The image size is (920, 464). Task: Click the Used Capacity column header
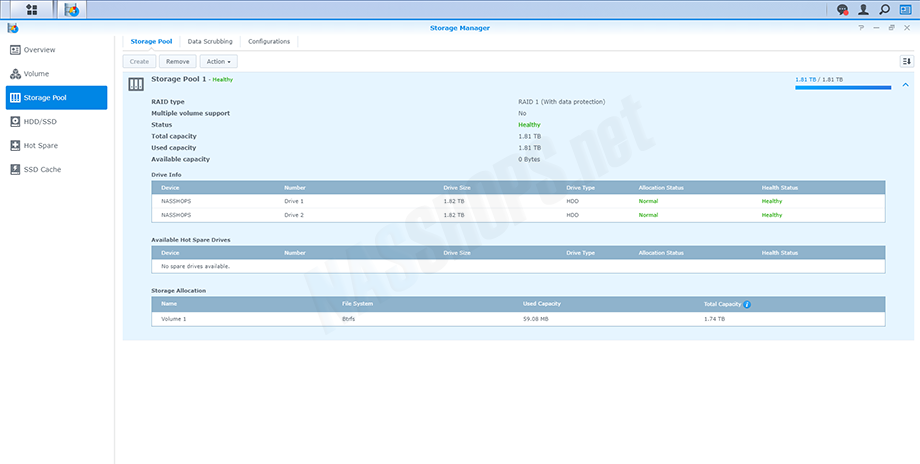[x=542, y=304]
